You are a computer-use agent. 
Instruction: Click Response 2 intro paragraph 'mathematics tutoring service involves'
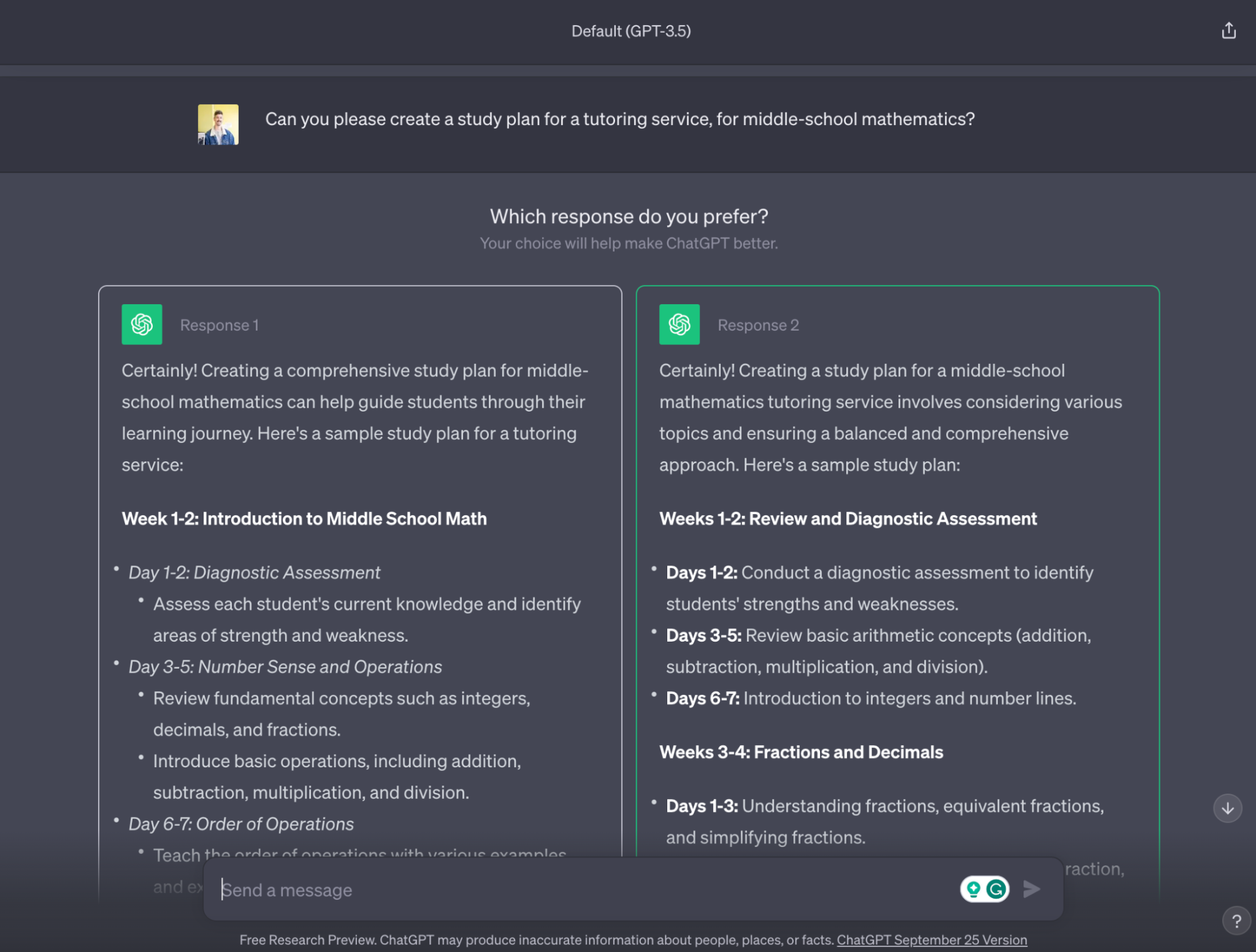tap(890, 417)
